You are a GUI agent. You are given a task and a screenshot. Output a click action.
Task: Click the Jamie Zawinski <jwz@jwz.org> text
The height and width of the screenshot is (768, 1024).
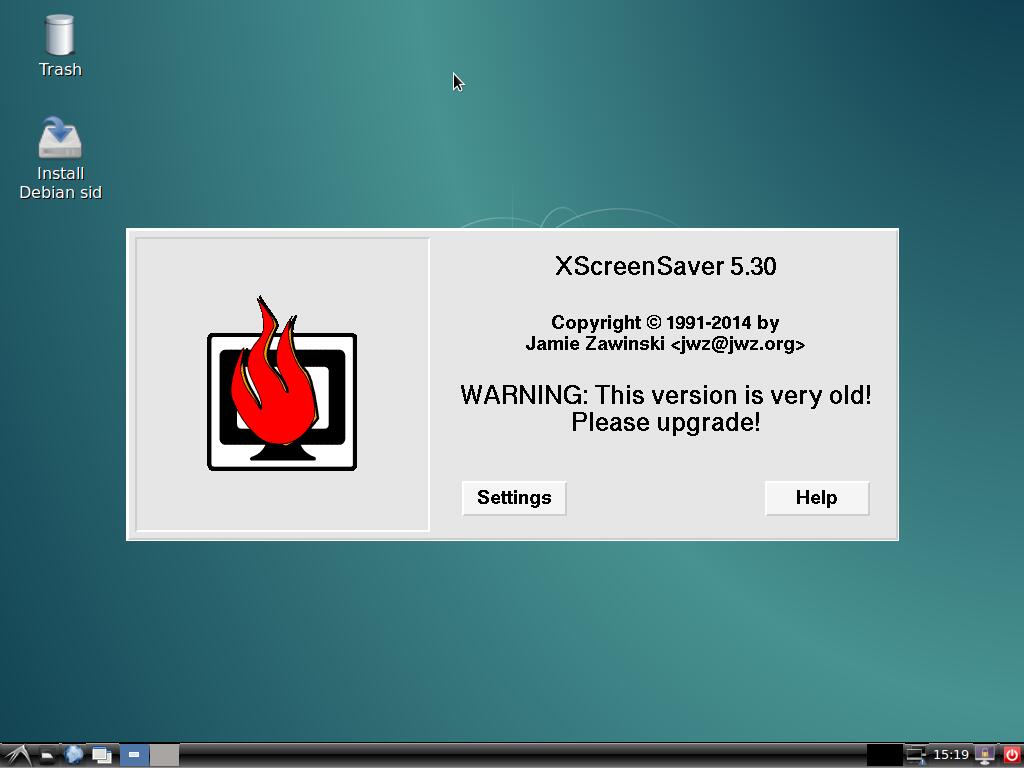point(665,344)
